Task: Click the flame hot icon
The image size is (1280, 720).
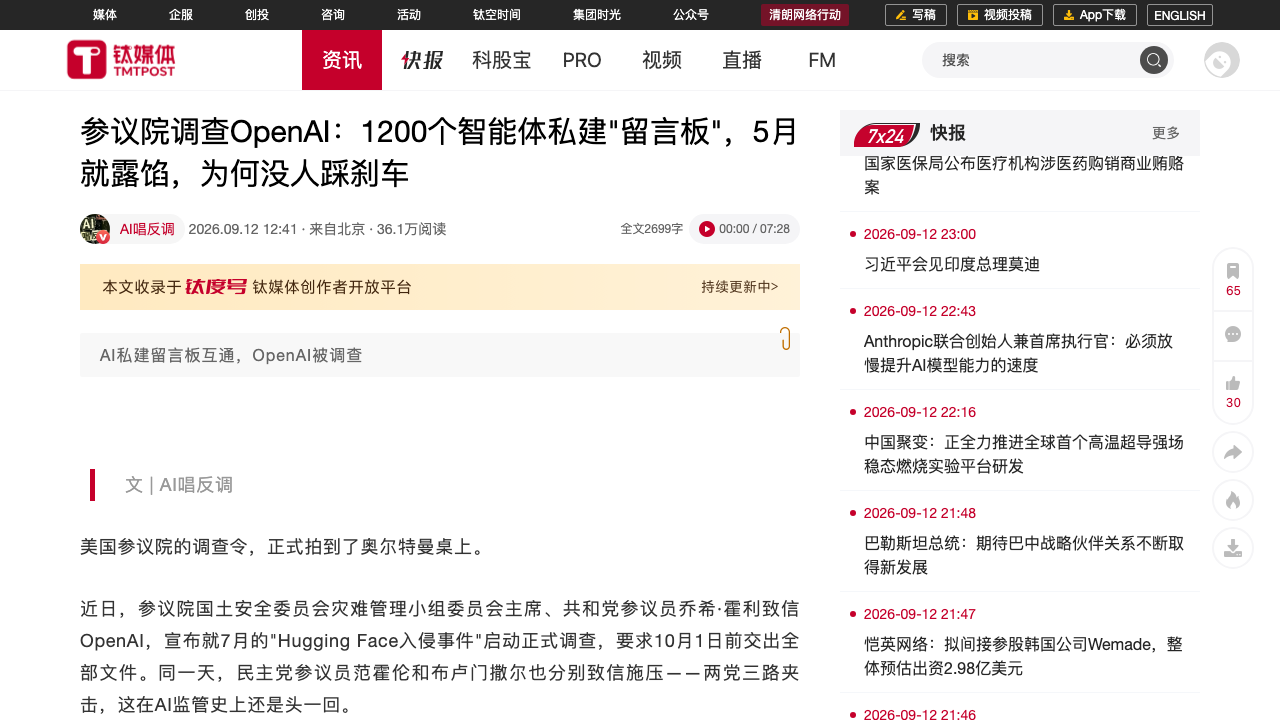Action: click(x=1233, y=500)
